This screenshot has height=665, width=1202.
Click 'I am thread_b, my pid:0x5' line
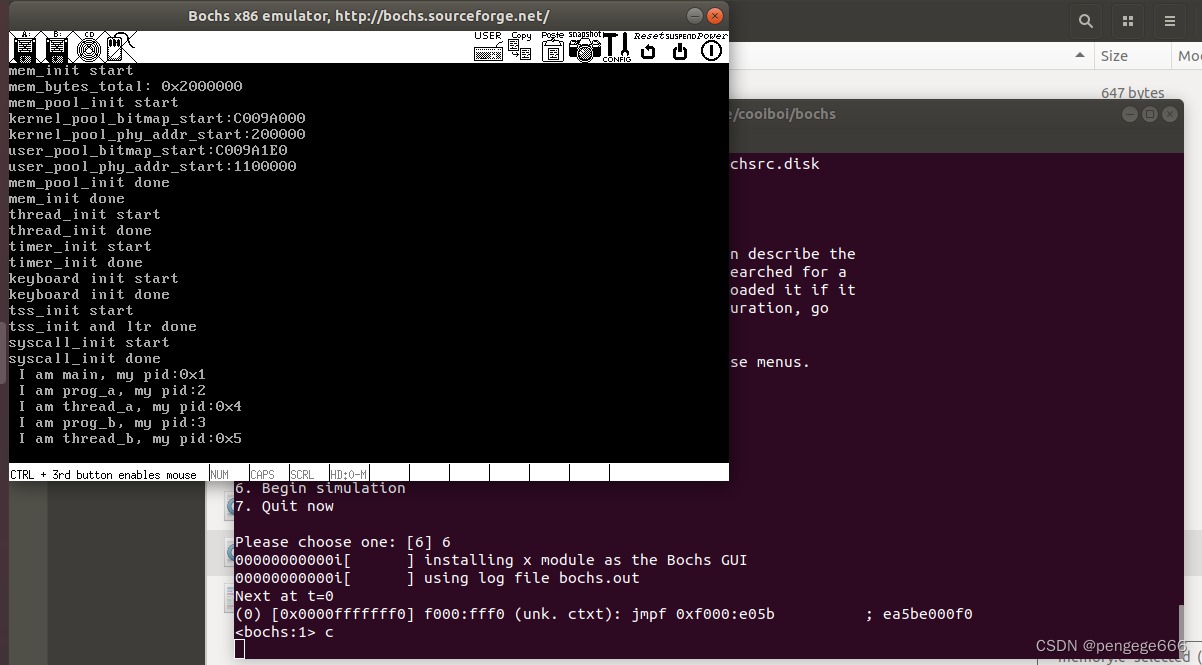(x=130, y=439)
